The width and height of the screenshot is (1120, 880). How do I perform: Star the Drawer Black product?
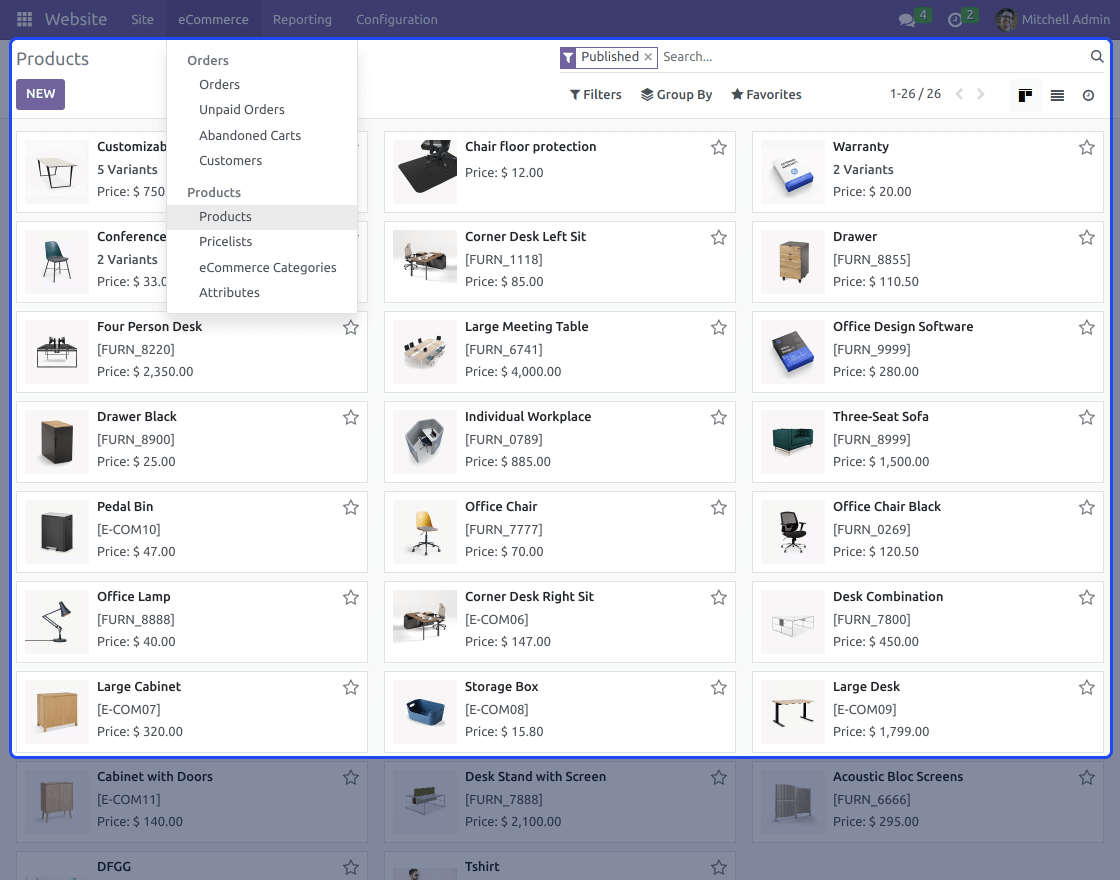click(x=351, y=418)
